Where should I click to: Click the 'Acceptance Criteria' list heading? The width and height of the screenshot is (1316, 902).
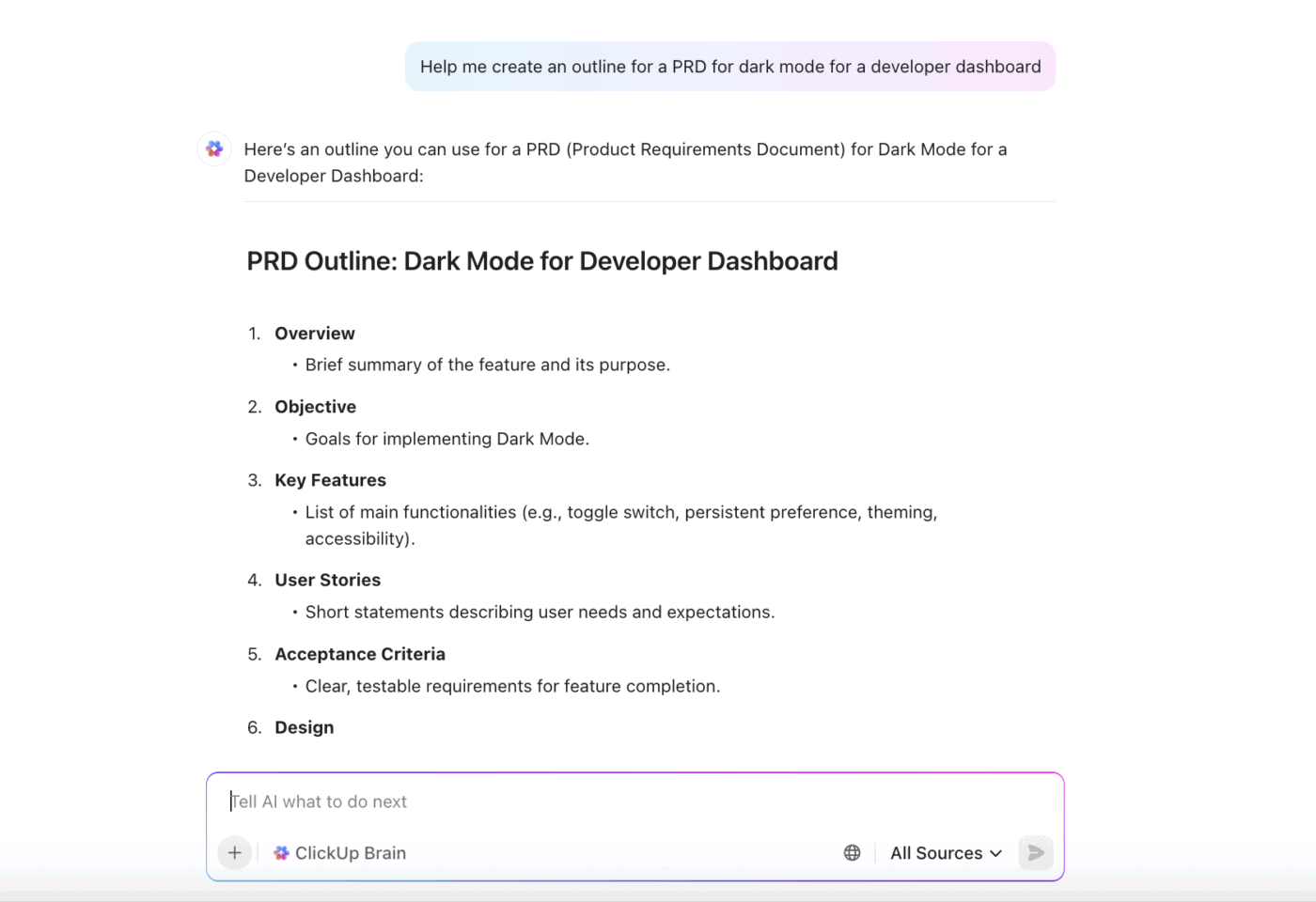(x=360, y=654)
